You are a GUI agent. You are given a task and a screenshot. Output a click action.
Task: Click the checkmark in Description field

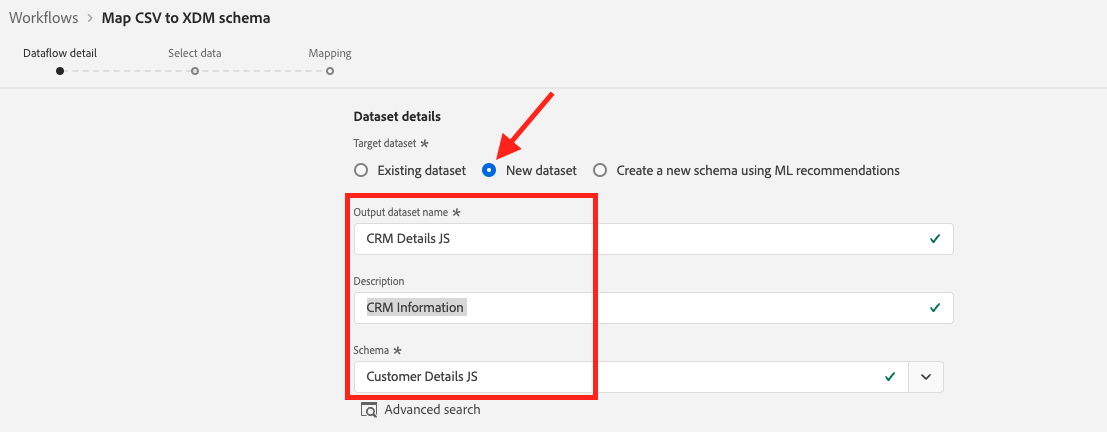935,308
